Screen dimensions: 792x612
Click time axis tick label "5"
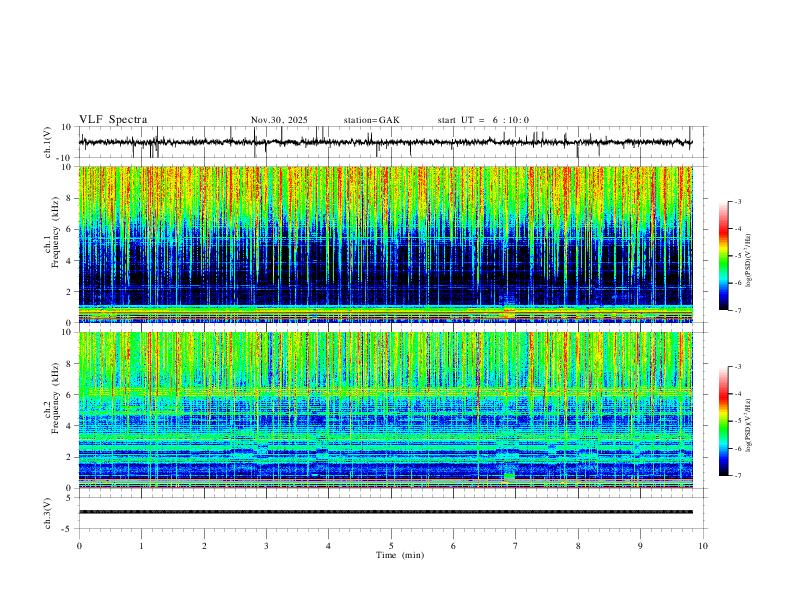[391, 546]
